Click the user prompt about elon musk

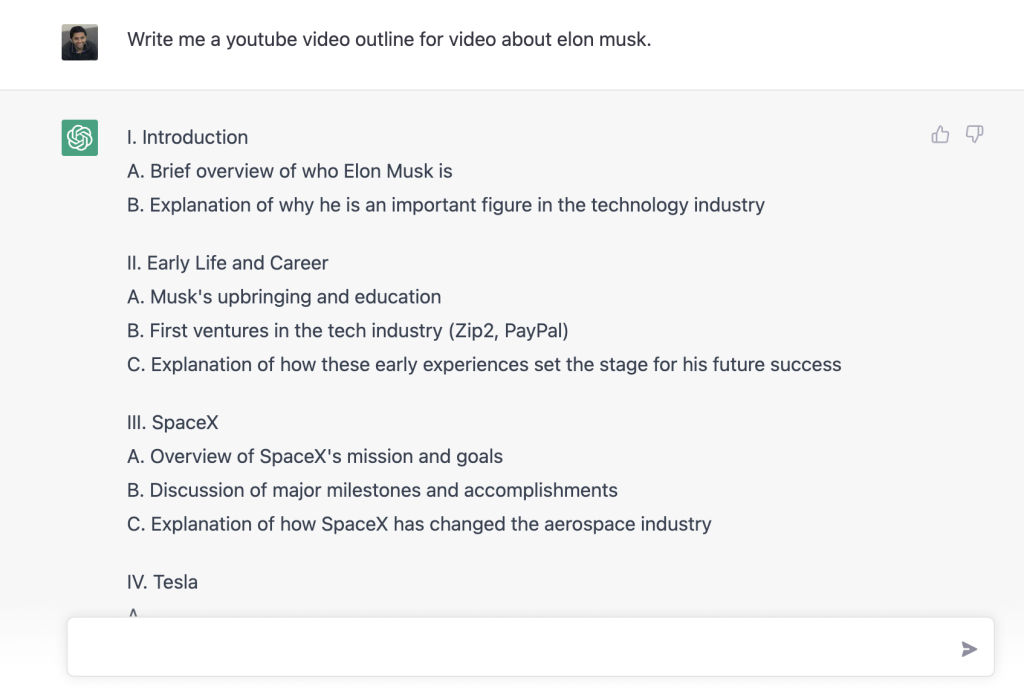pos(389,40)
